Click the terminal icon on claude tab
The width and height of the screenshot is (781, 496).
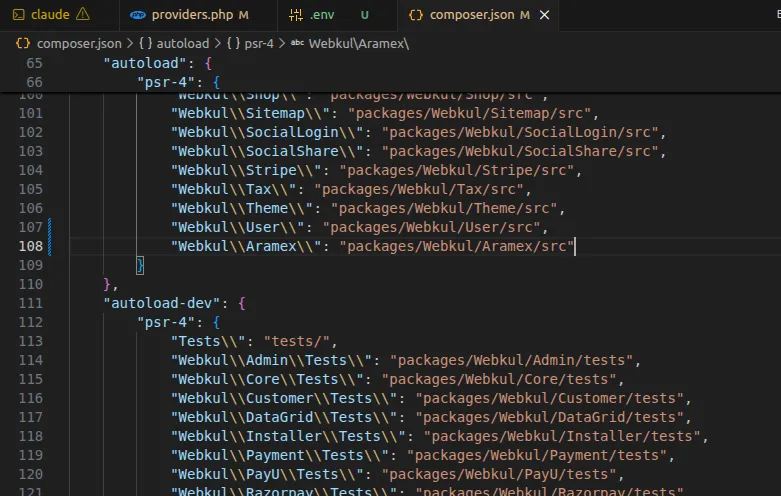click(x=18, y=15)
